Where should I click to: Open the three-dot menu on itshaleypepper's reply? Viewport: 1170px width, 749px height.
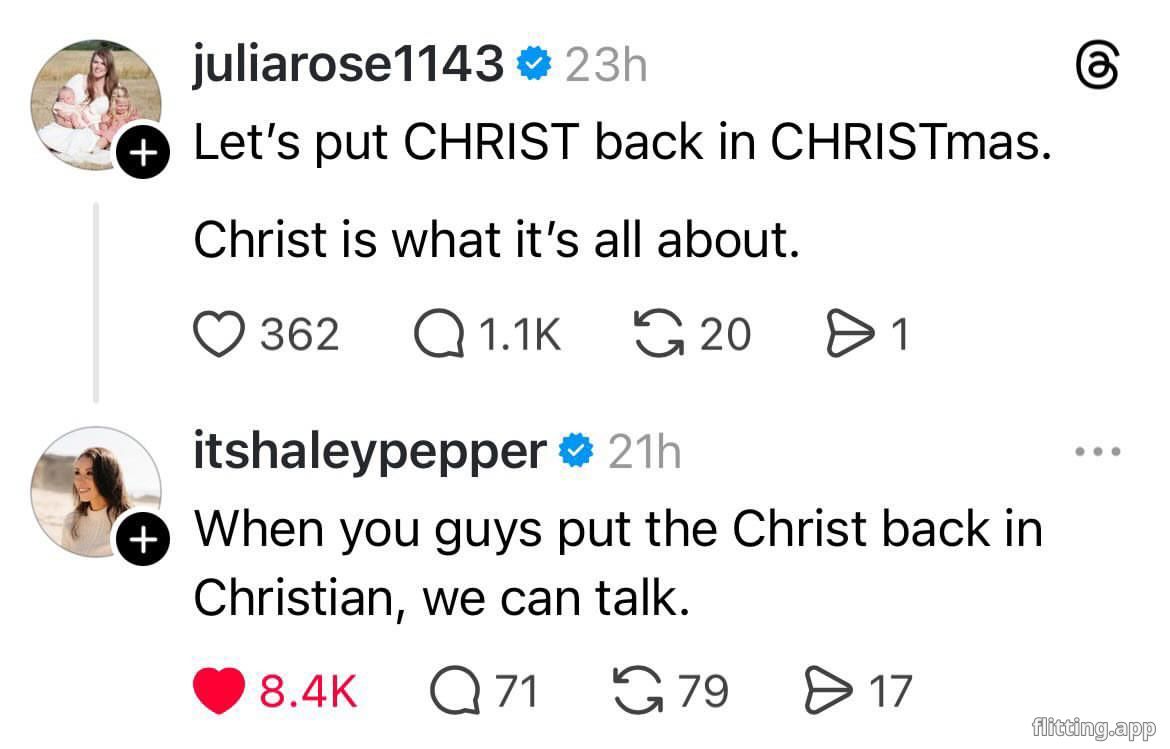click(x=1099, y=453)
